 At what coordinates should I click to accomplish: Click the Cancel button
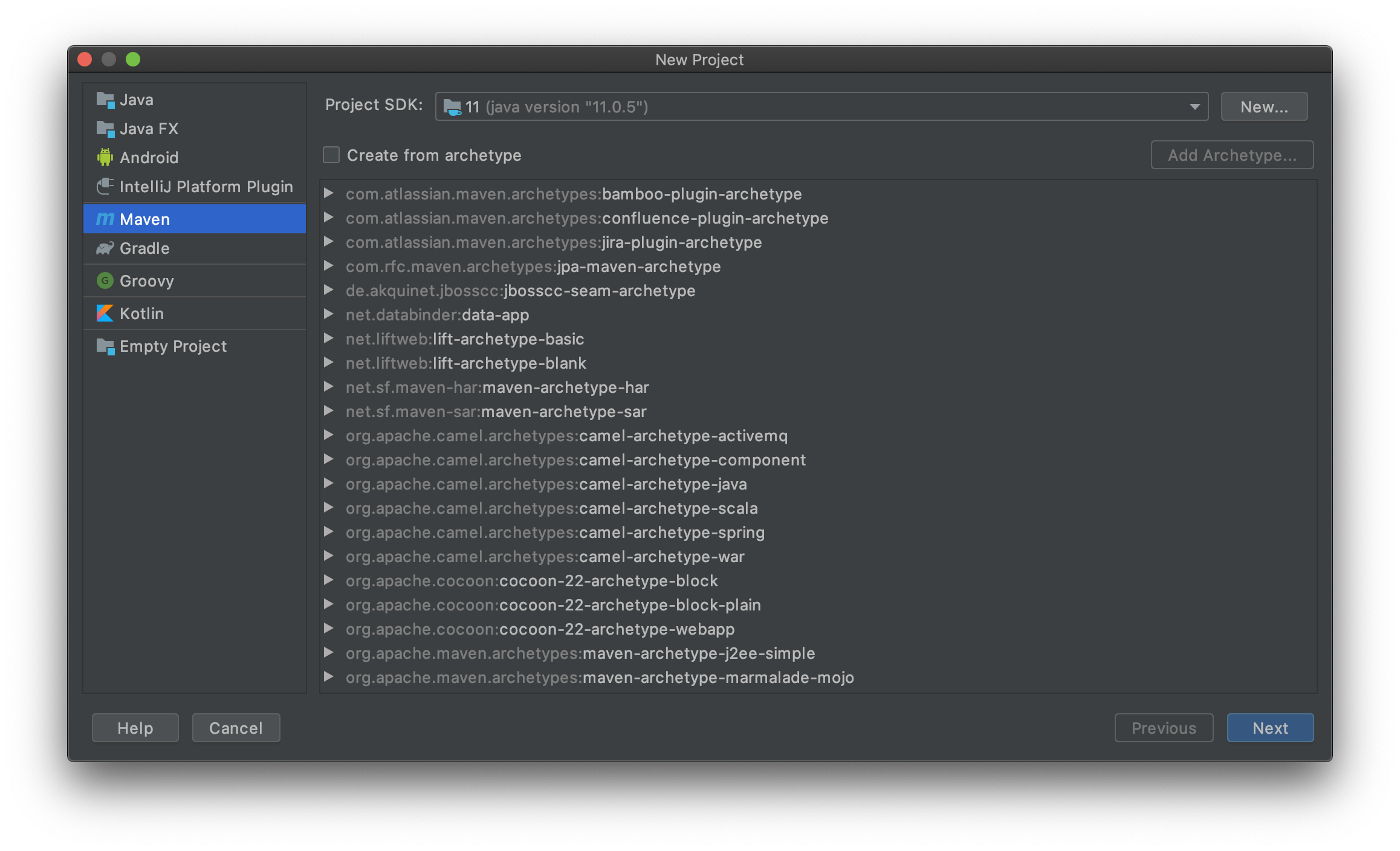(x=236, y=728)
